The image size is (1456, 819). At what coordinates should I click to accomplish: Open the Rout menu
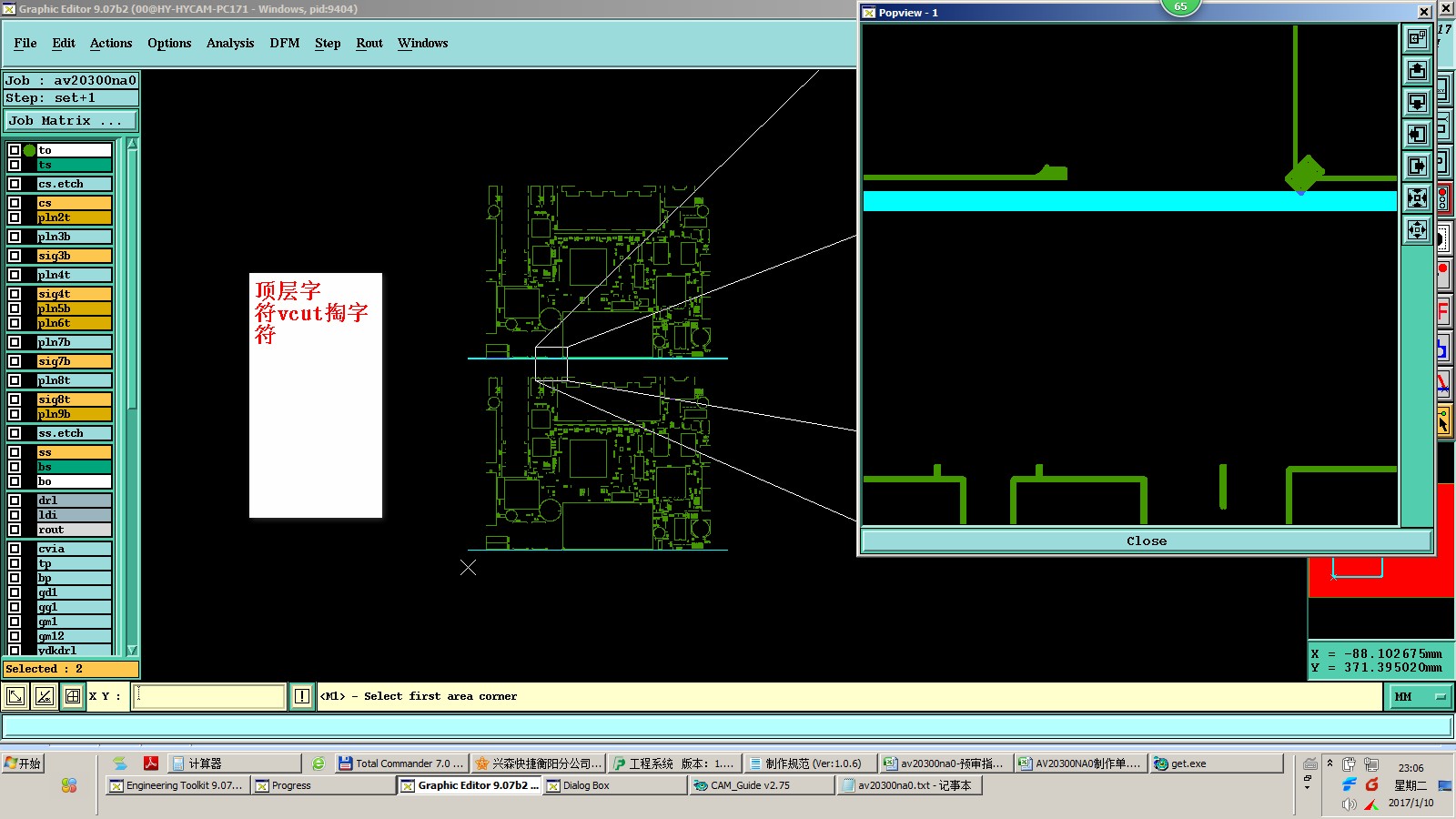[369, 43]
